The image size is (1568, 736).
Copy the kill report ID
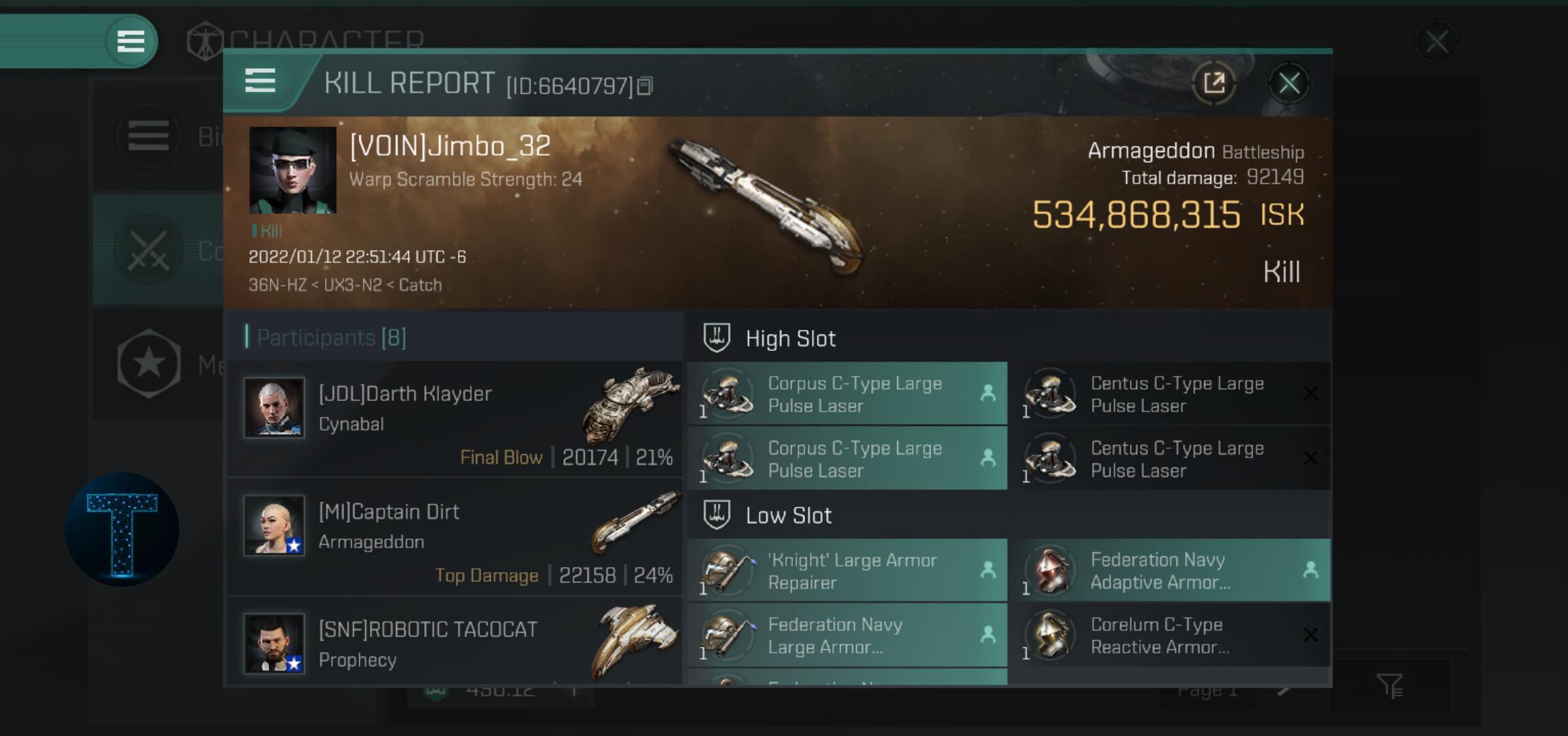[x=645, y=86]
